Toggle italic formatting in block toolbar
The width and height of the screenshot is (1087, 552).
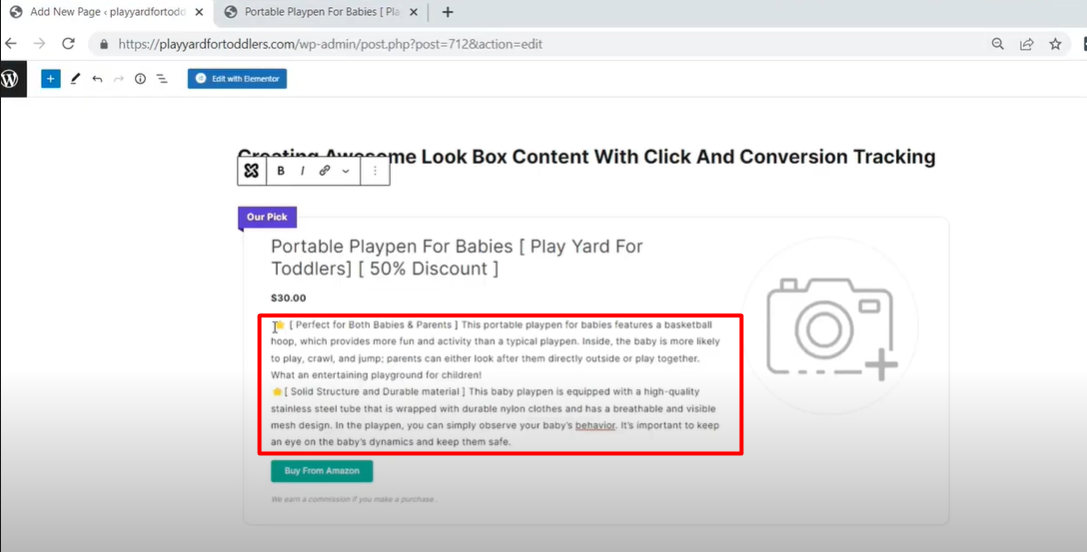[x=302, y=171]
